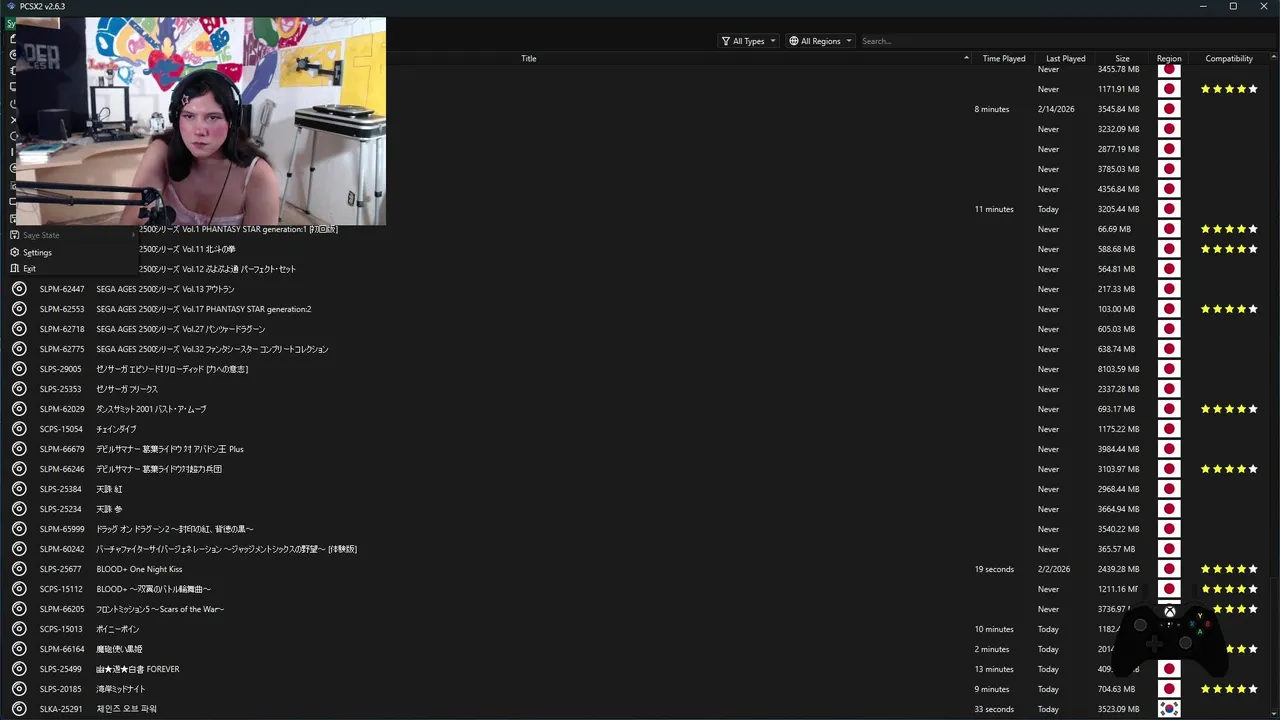Click the disc icon for SLPM-66679
This screenshot has width=1280, height=720.
pyautogui.click(x=19, y=449)
